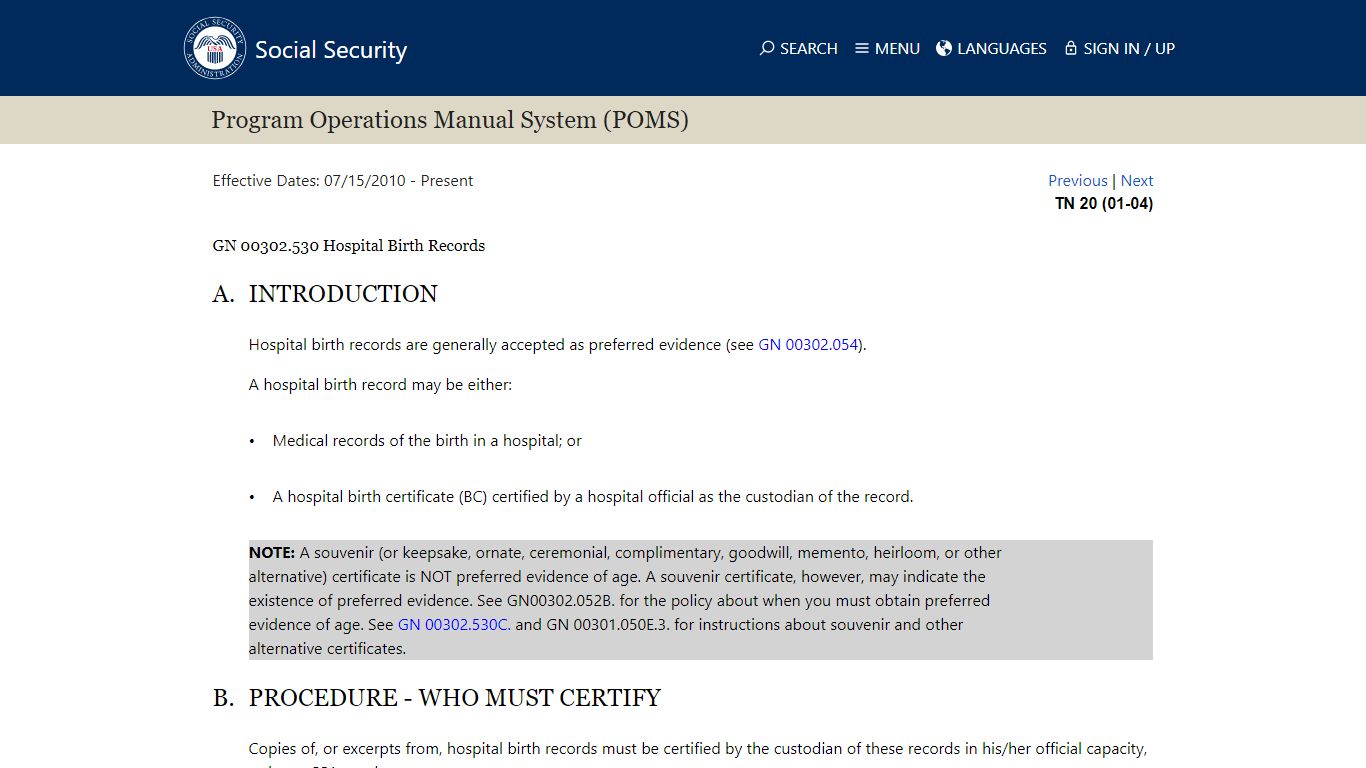Go to SIGN IN / UP
Screen dimensions: 1366x768
tap(1120, 48)
